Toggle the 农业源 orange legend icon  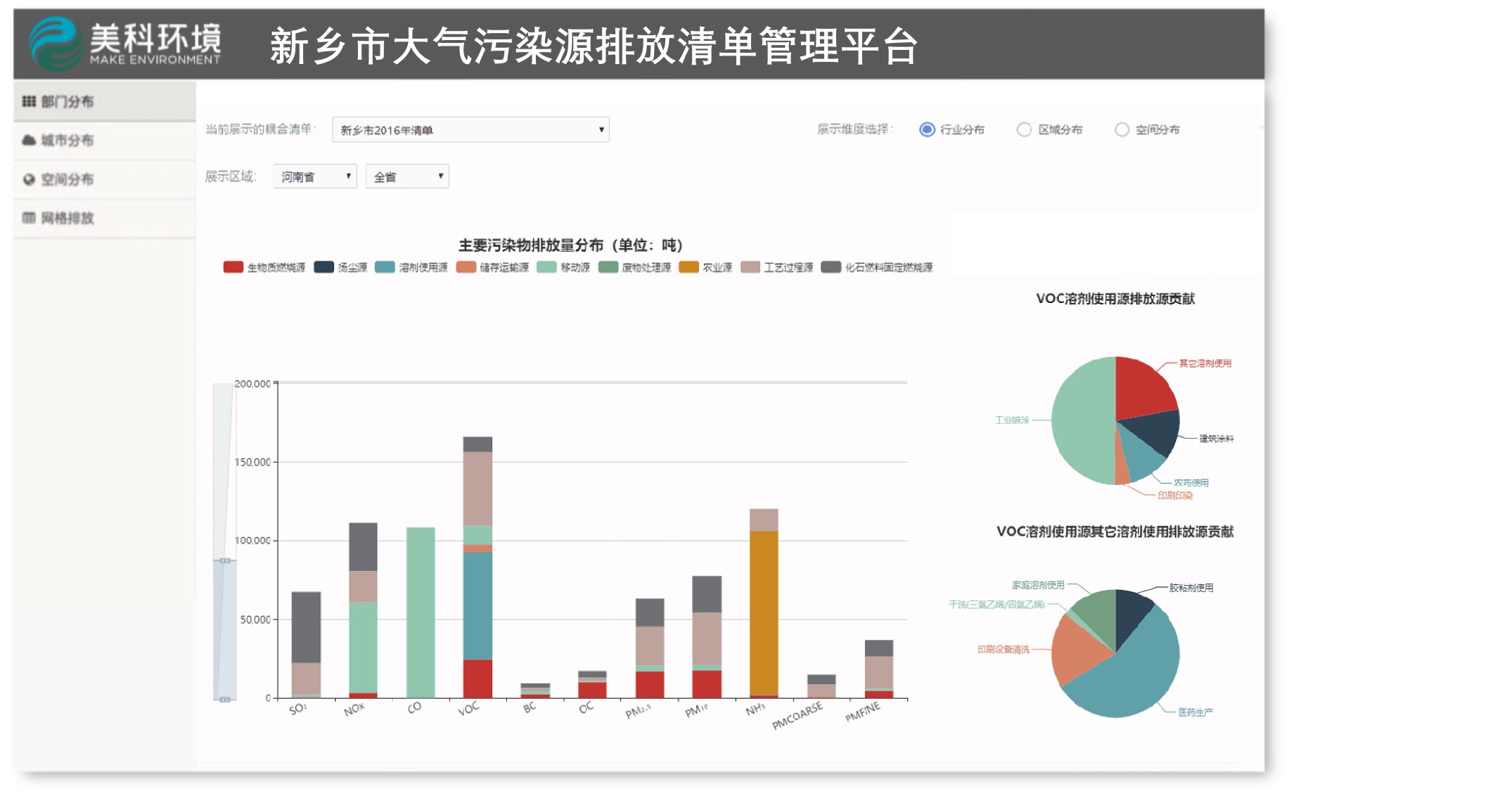coord(688,267)
